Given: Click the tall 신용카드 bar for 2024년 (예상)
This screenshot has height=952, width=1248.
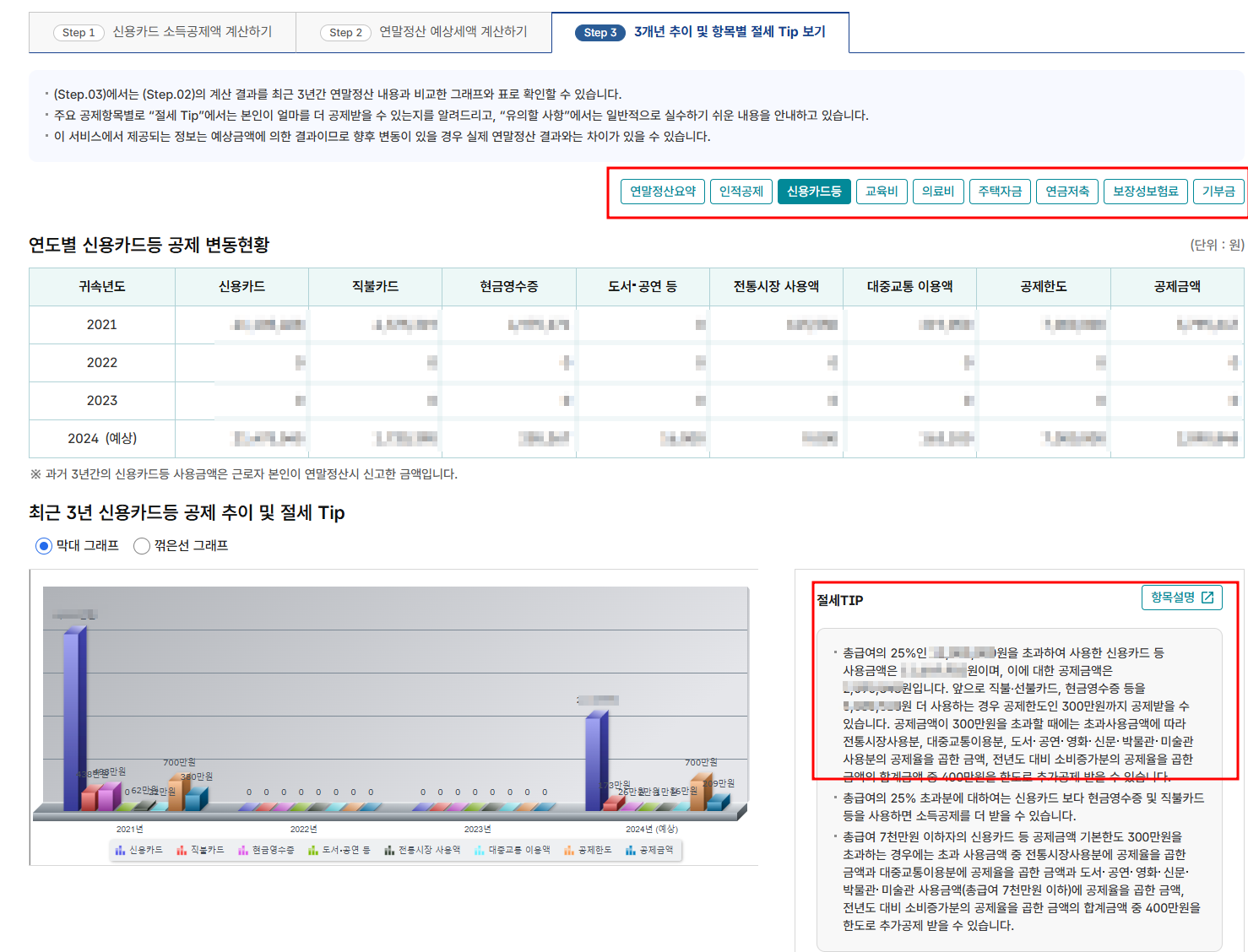Looking at the screenshot, I should [596, 761].
